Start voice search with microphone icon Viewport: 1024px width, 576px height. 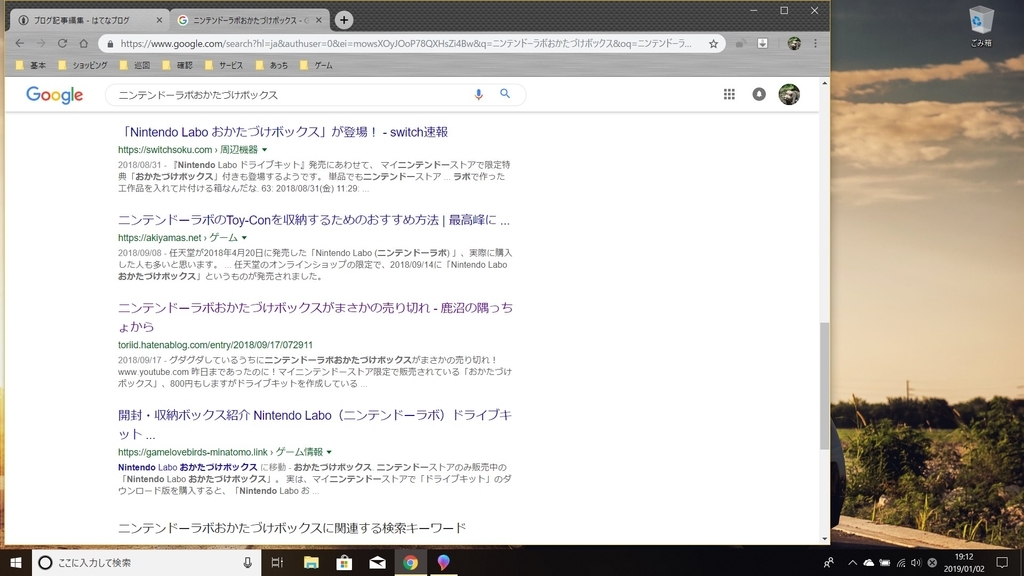pos(478,94)
